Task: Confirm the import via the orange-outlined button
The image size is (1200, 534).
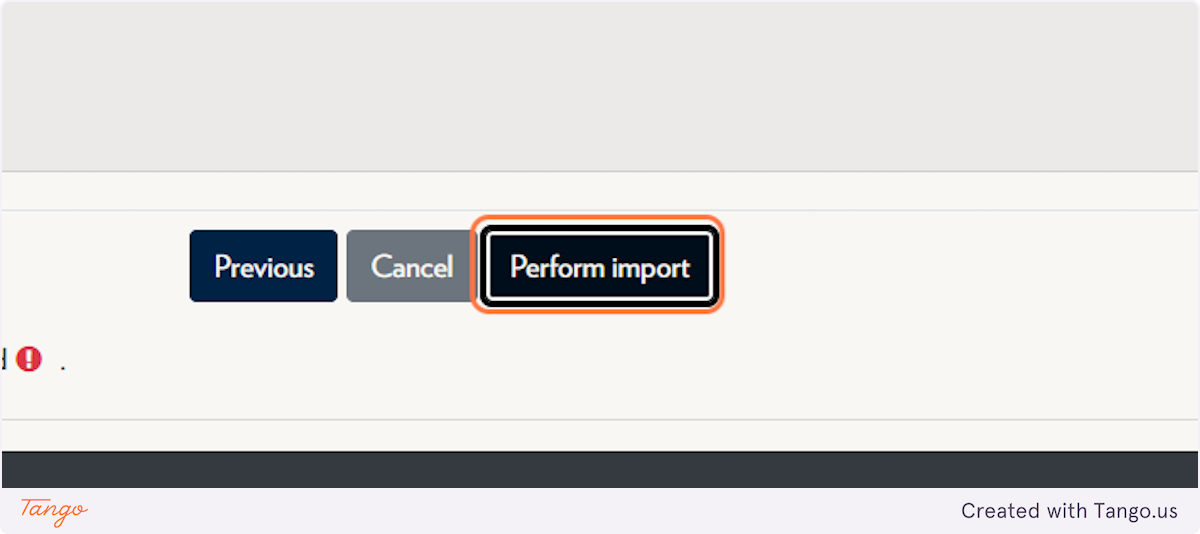Action: point(598,267)
